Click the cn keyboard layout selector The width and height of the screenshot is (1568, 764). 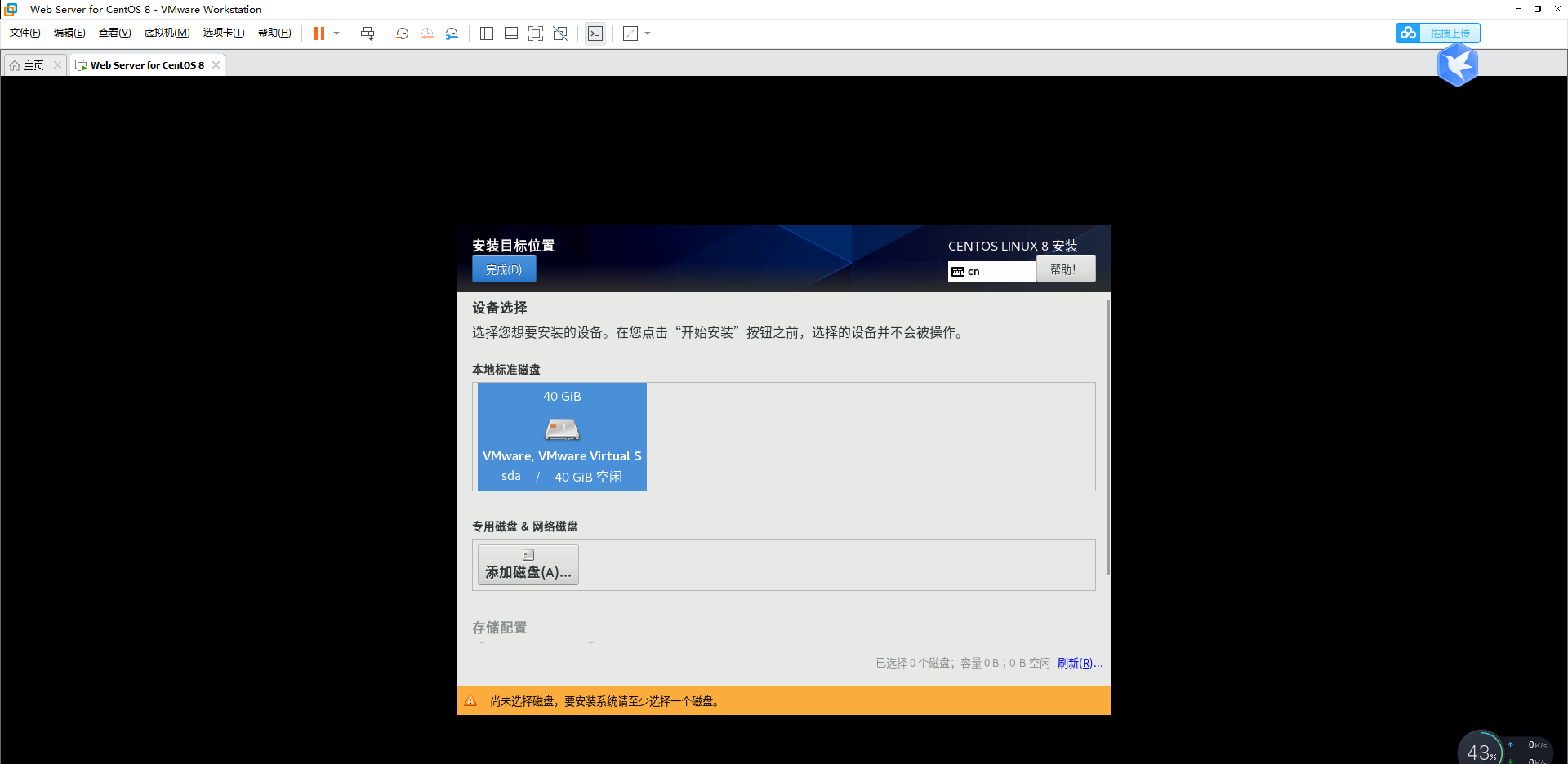pos(992,272)
